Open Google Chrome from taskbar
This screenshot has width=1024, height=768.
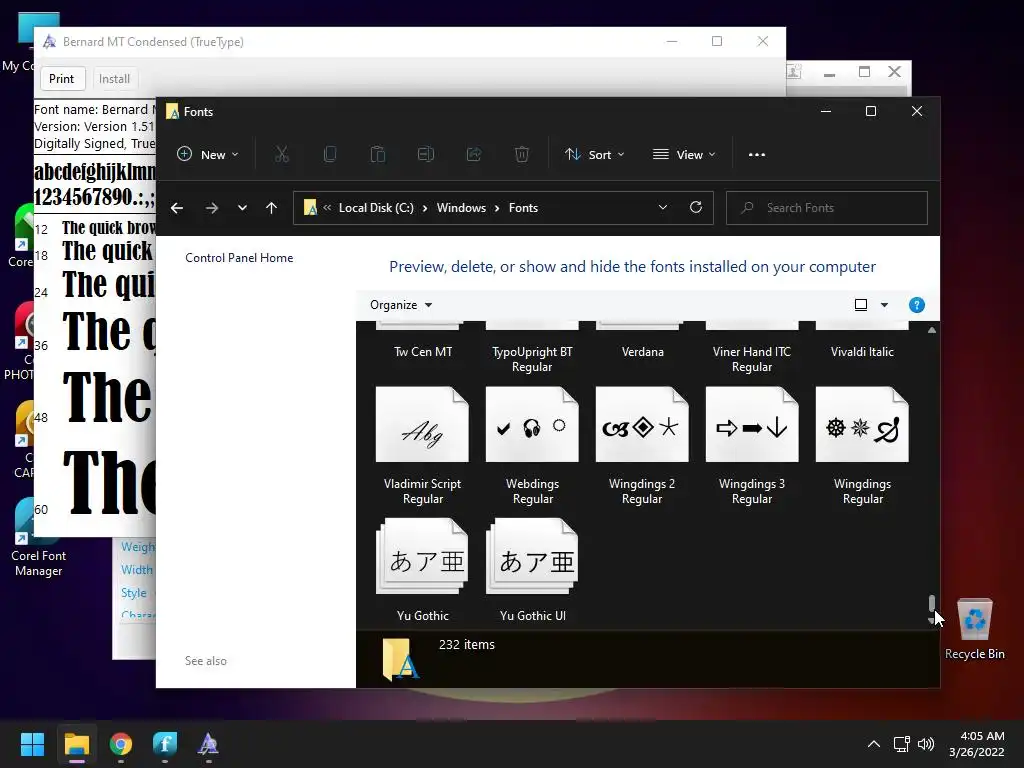(121, 744)
